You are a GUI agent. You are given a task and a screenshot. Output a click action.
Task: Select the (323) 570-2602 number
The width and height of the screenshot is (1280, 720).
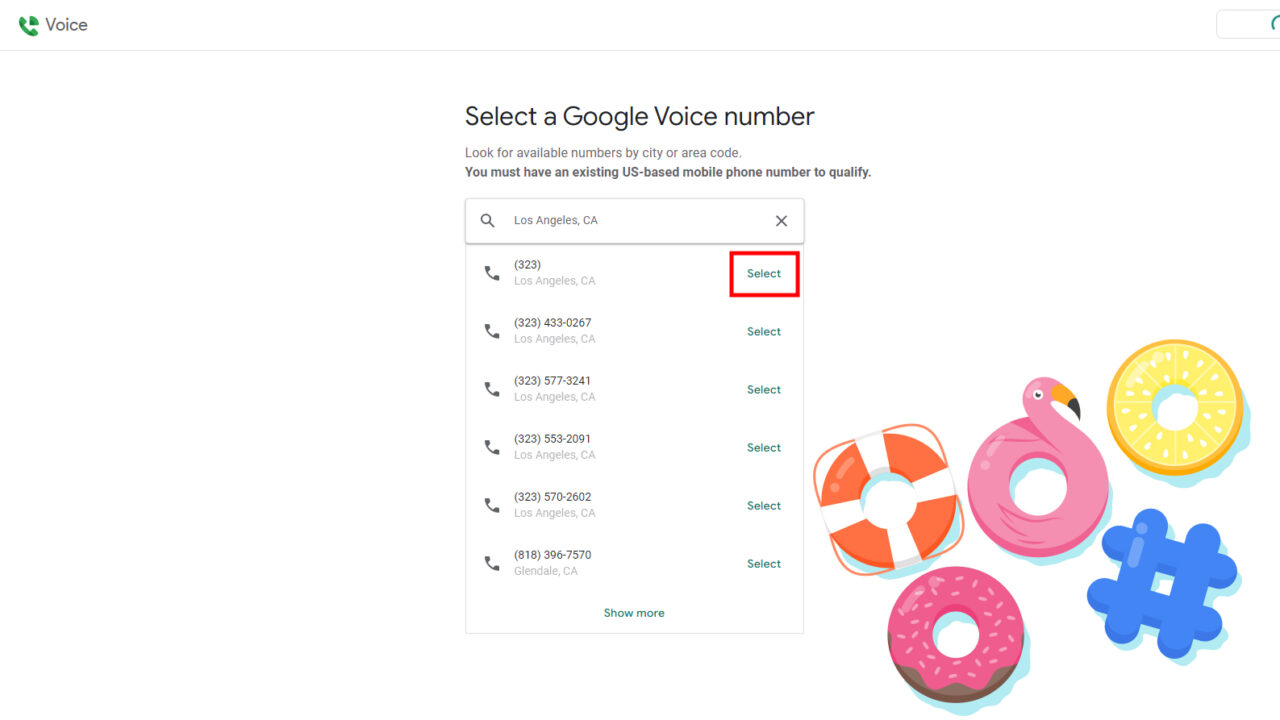763,505
